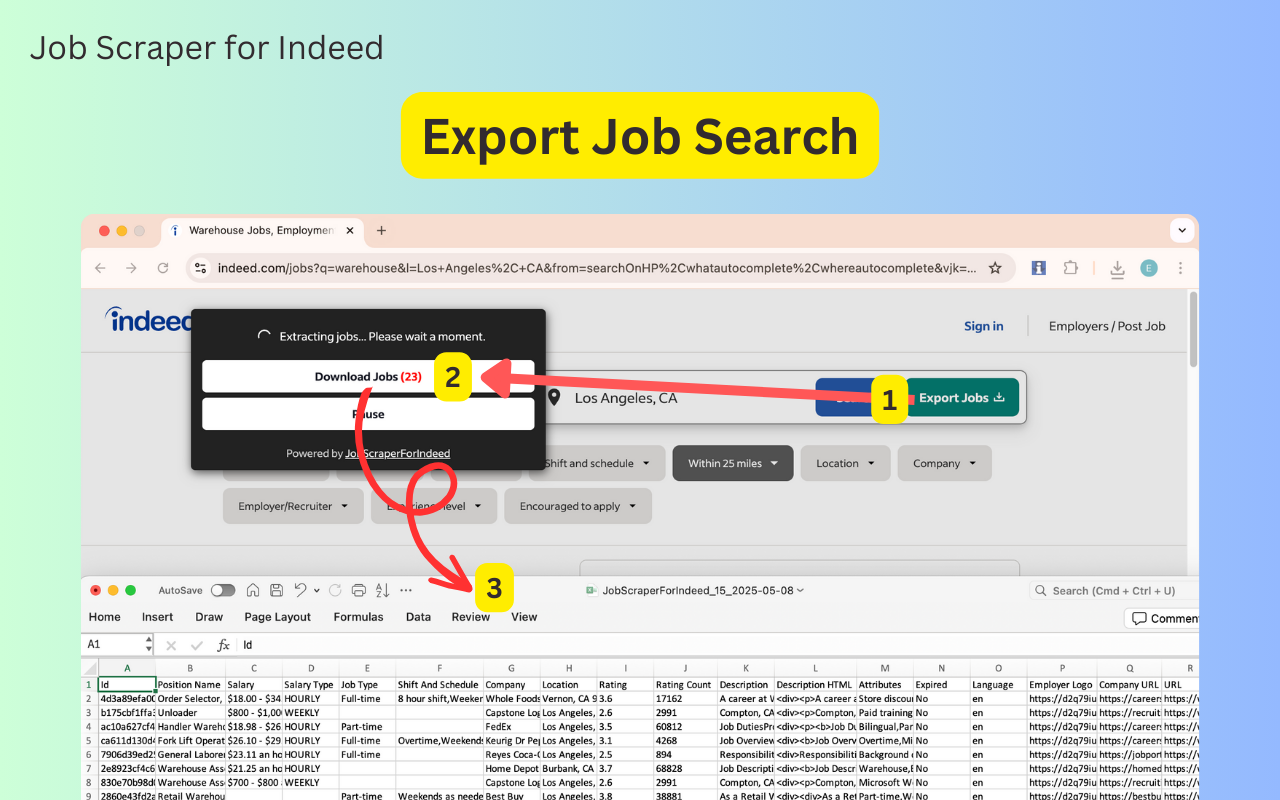Screen dimensions: 1280x800
Task: Click the Excel Comments button
Action: pyautogui.click(x=1162, y=618)
